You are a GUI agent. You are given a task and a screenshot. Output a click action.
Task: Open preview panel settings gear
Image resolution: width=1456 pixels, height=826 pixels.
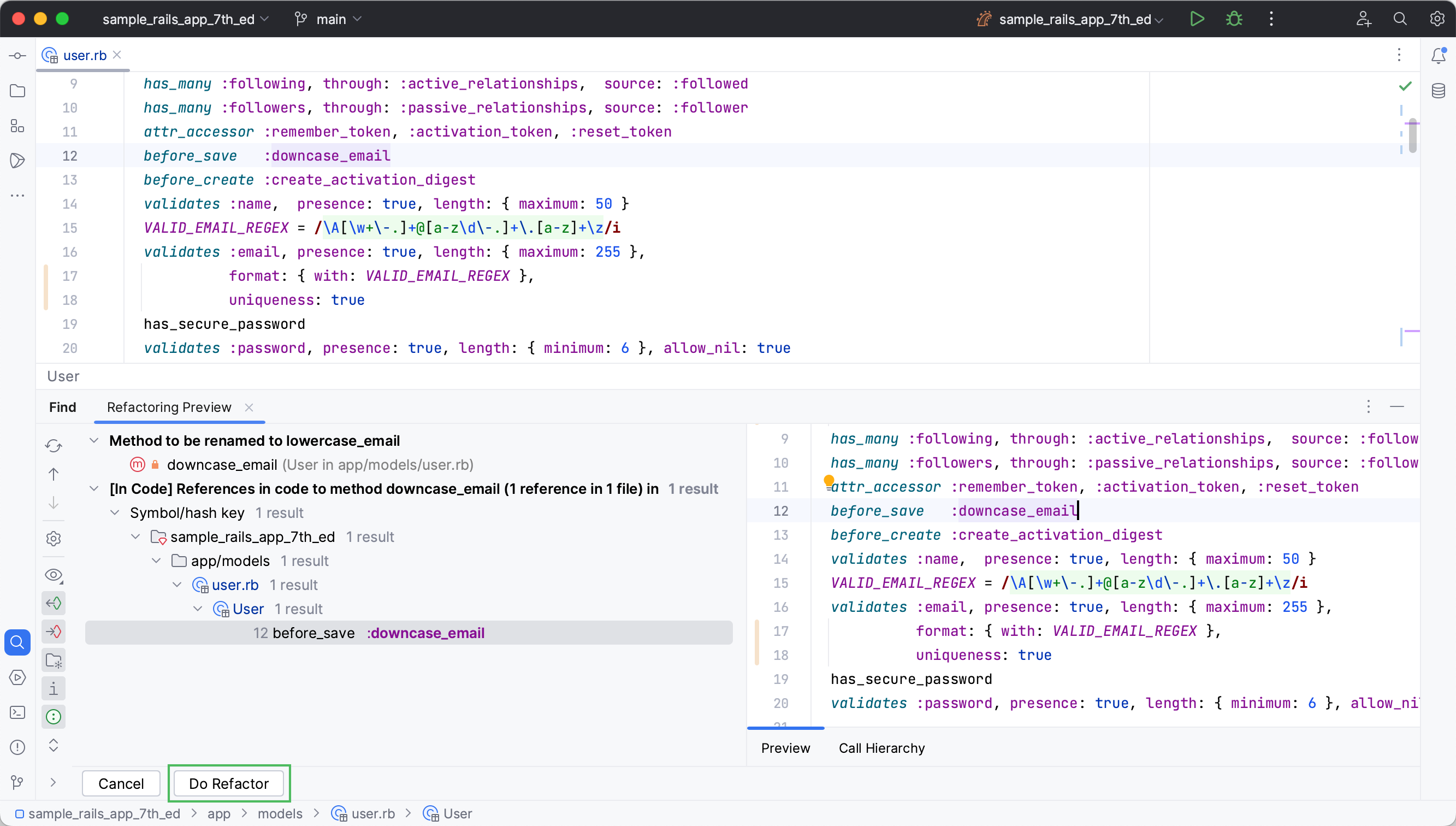coord(54,539)
